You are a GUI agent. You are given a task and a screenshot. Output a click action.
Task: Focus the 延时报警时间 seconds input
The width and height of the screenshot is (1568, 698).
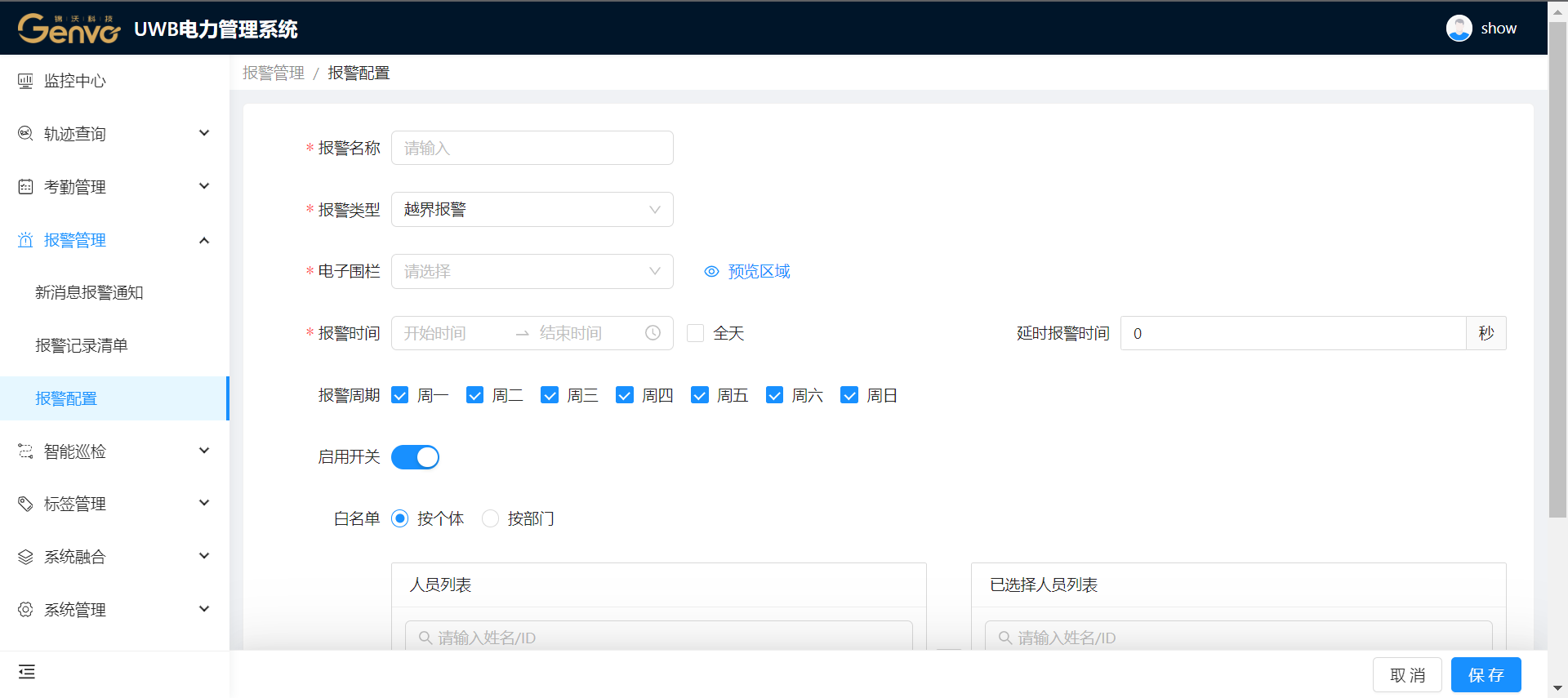coord(1294,333)
